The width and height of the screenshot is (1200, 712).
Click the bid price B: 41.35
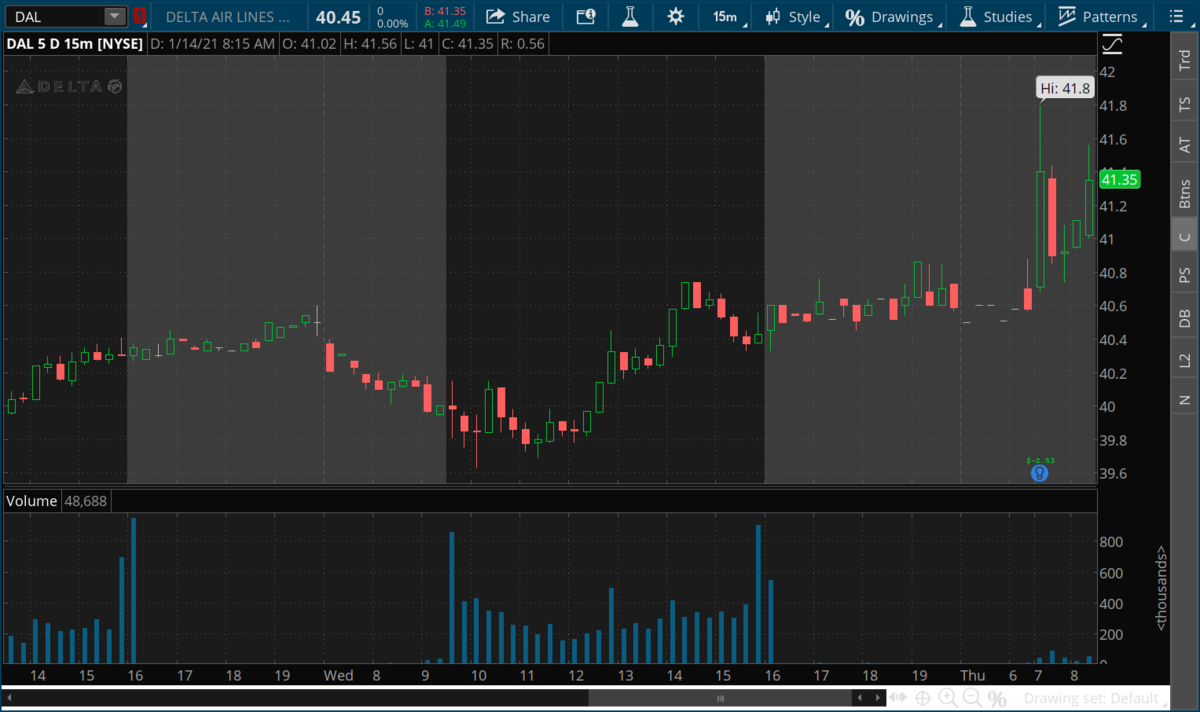pyautogui.click(x=445, y=10)
